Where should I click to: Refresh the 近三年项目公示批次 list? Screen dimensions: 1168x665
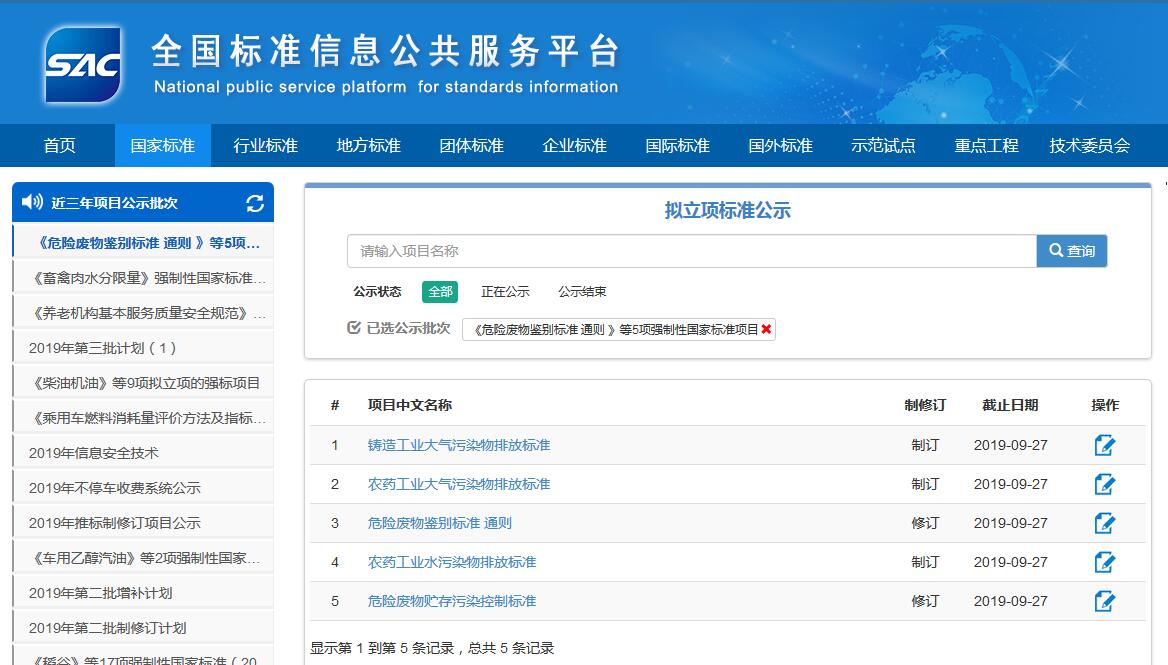[255, 203]
